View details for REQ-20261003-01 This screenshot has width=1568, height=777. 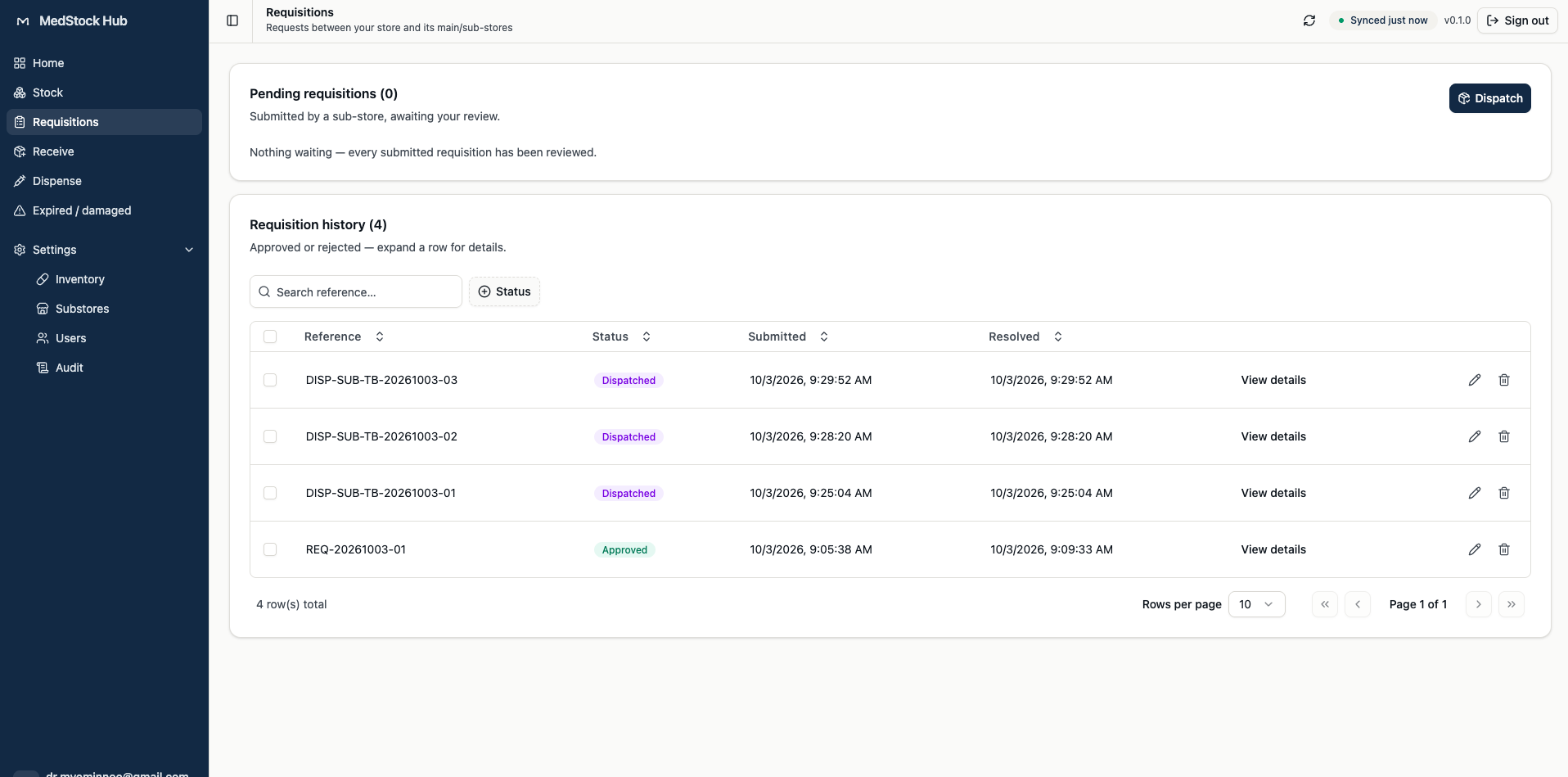(x=1273, y=549)
